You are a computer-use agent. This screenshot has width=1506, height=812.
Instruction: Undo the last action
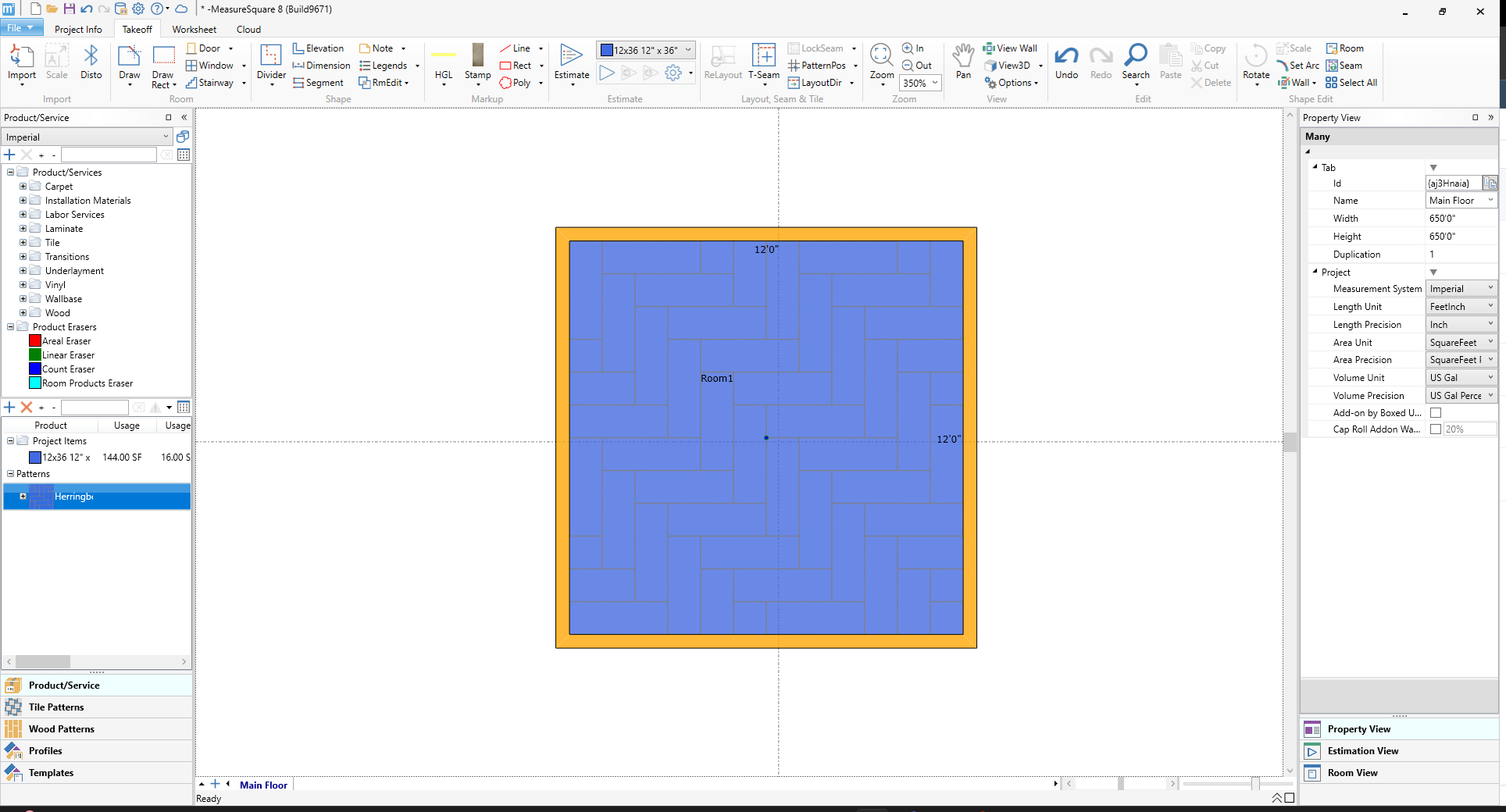(x=1066, y=61)
